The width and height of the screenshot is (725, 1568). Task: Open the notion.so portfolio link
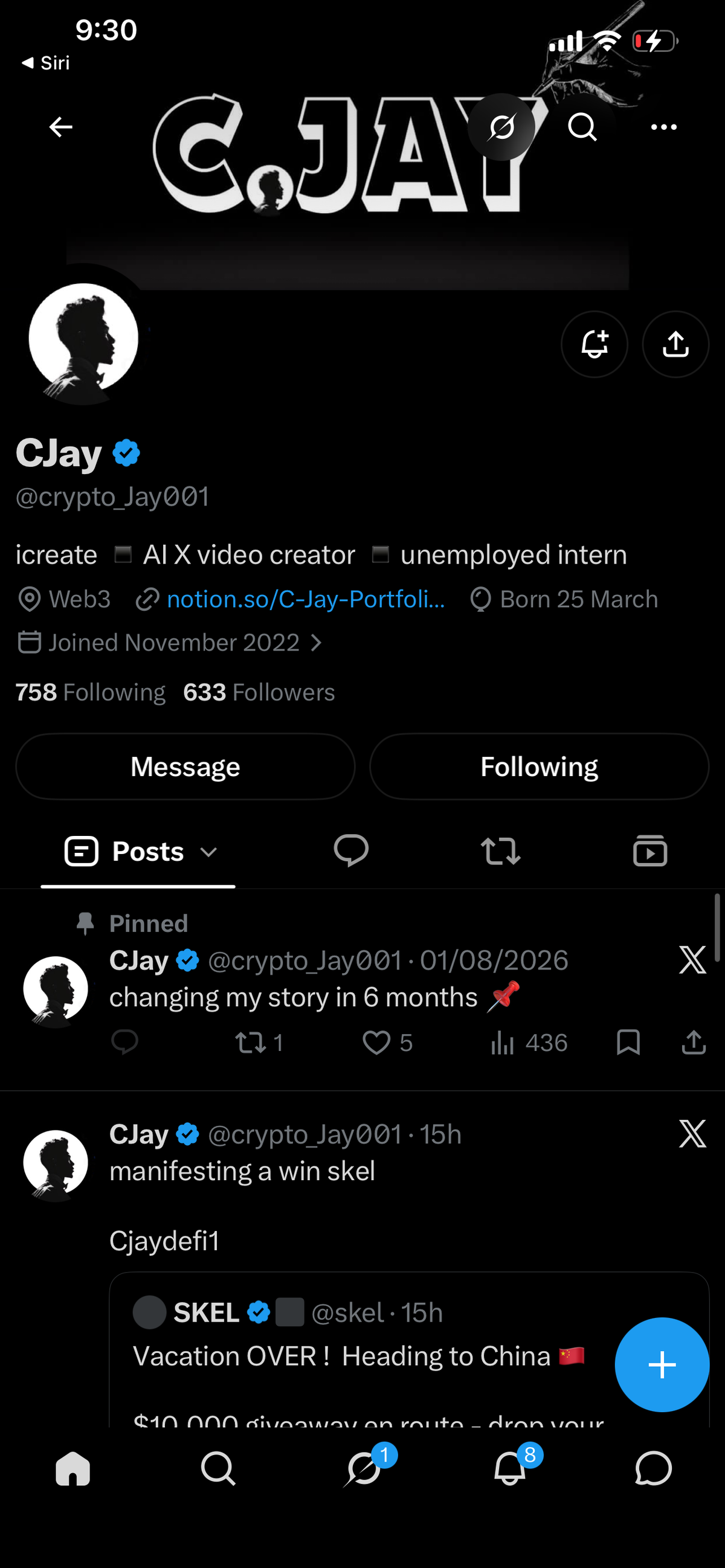coord(306,599)
